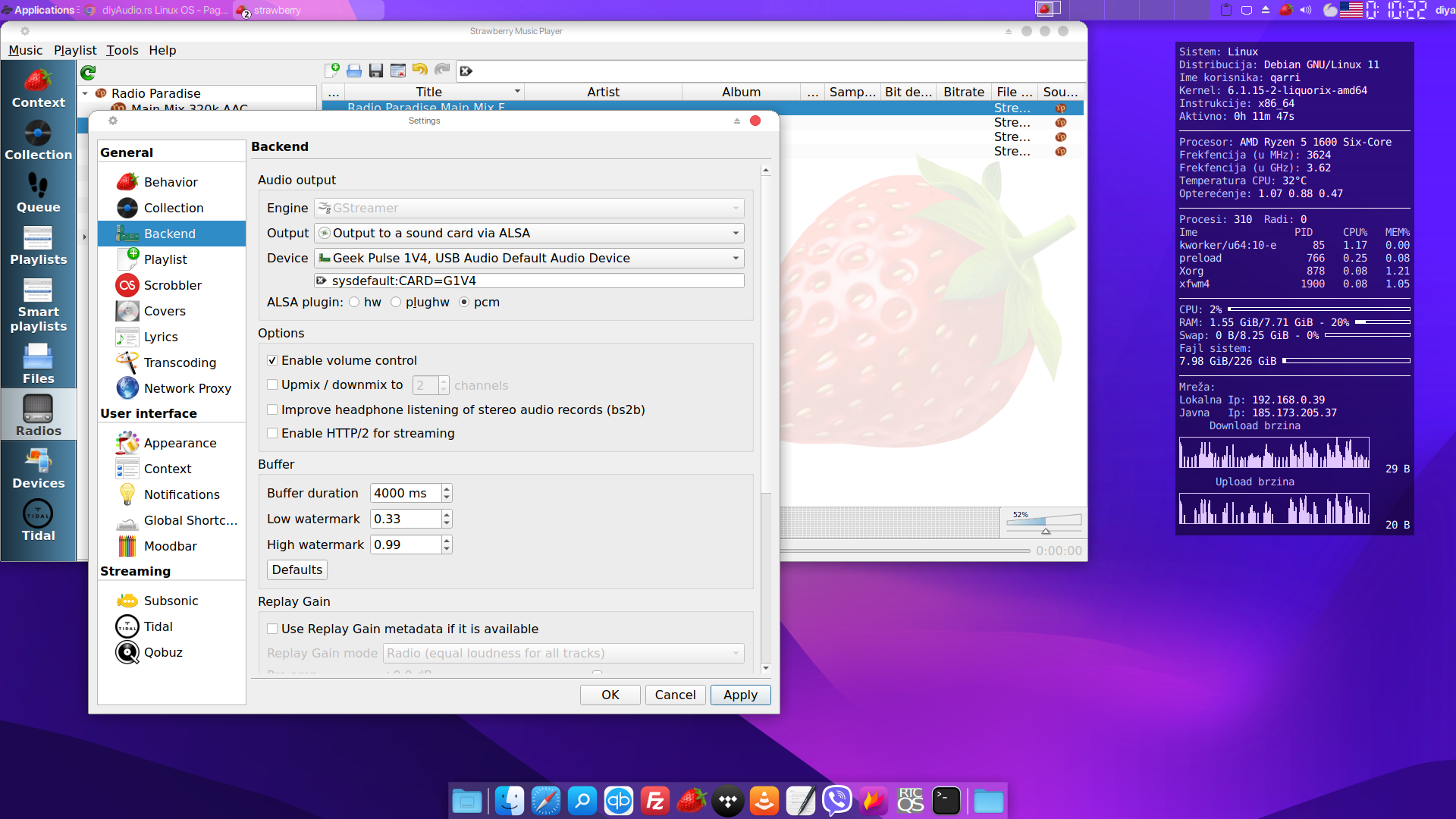Select Covers settings page
This screenshot has height=819, width=1456.
coord(171,311)
